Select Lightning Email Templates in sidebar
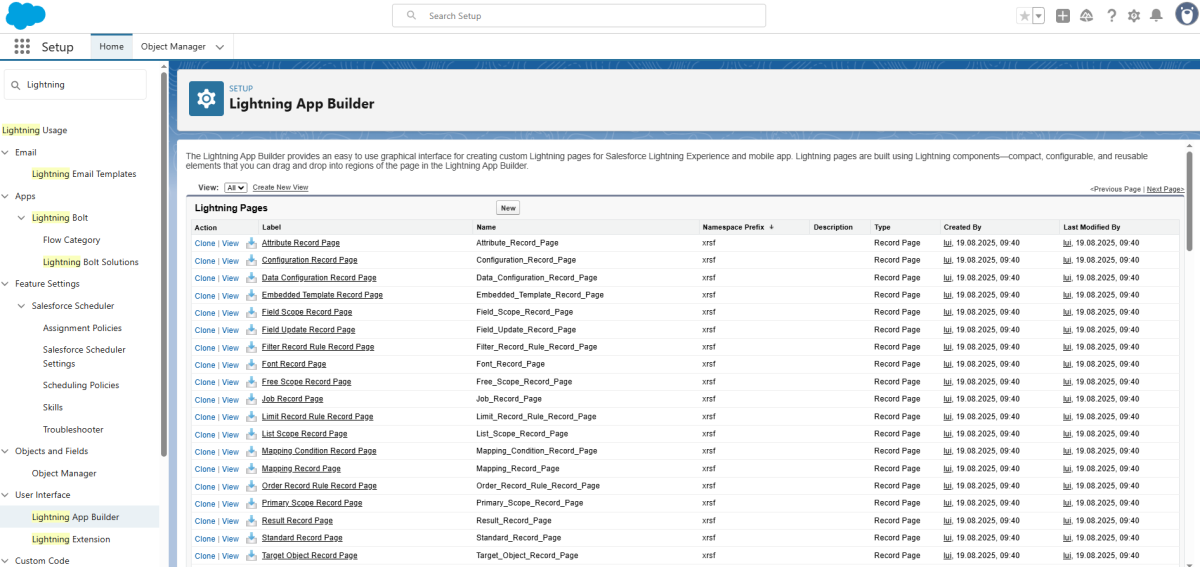 (84, 174)
